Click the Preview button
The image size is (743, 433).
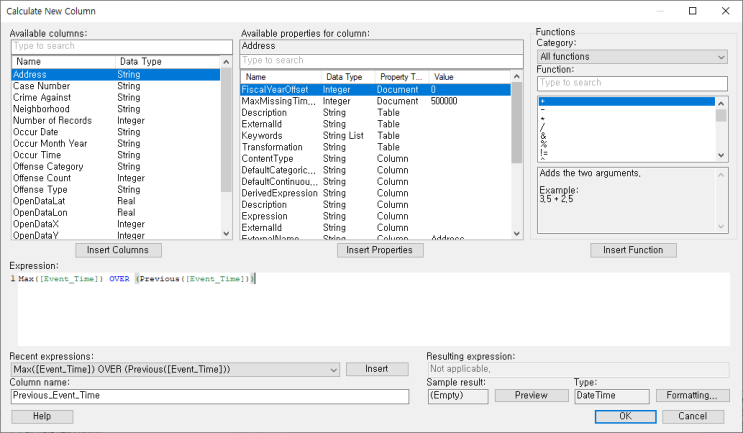click(531, 396)
